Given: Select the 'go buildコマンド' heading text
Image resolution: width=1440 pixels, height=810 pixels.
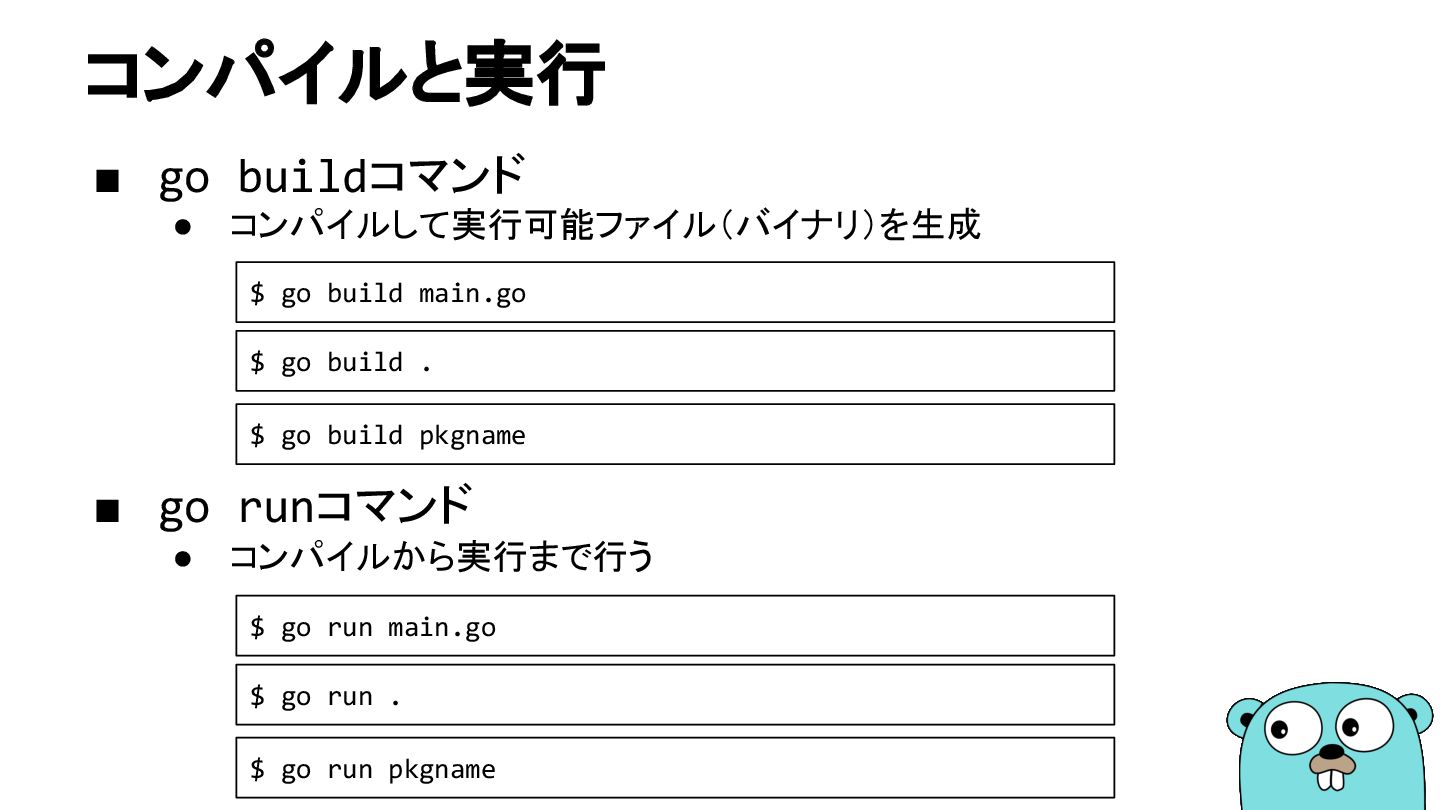Looking at the screenshot, I should 341,175.
